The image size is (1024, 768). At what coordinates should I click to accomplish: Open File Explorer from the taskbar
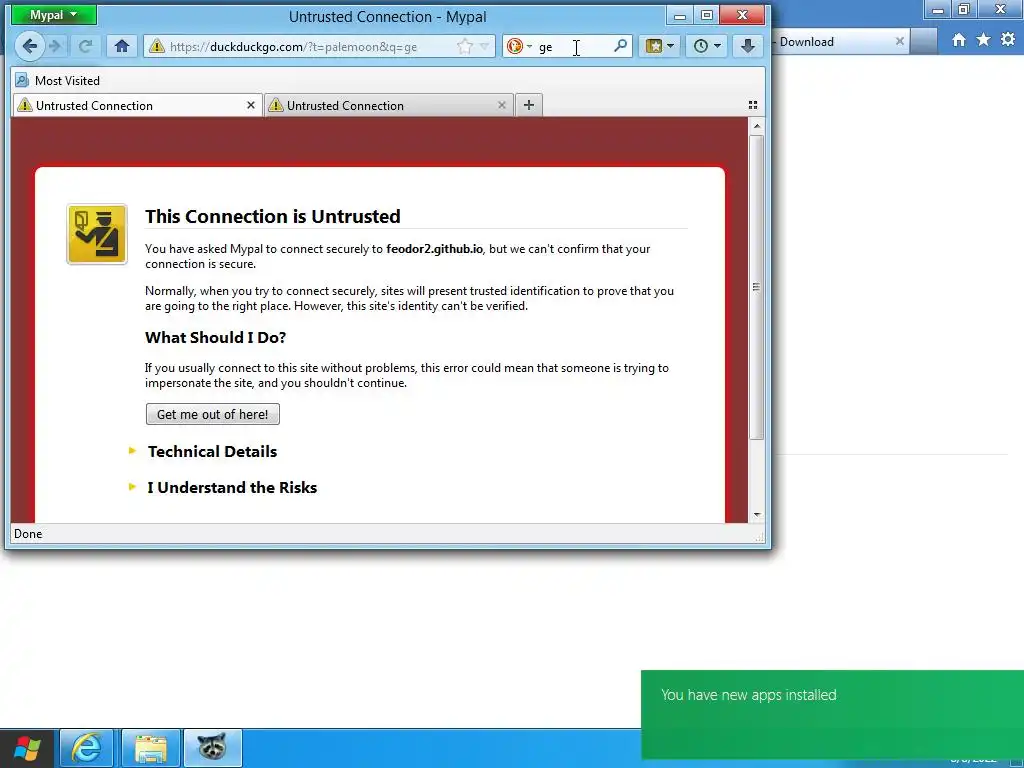[151, 748]
